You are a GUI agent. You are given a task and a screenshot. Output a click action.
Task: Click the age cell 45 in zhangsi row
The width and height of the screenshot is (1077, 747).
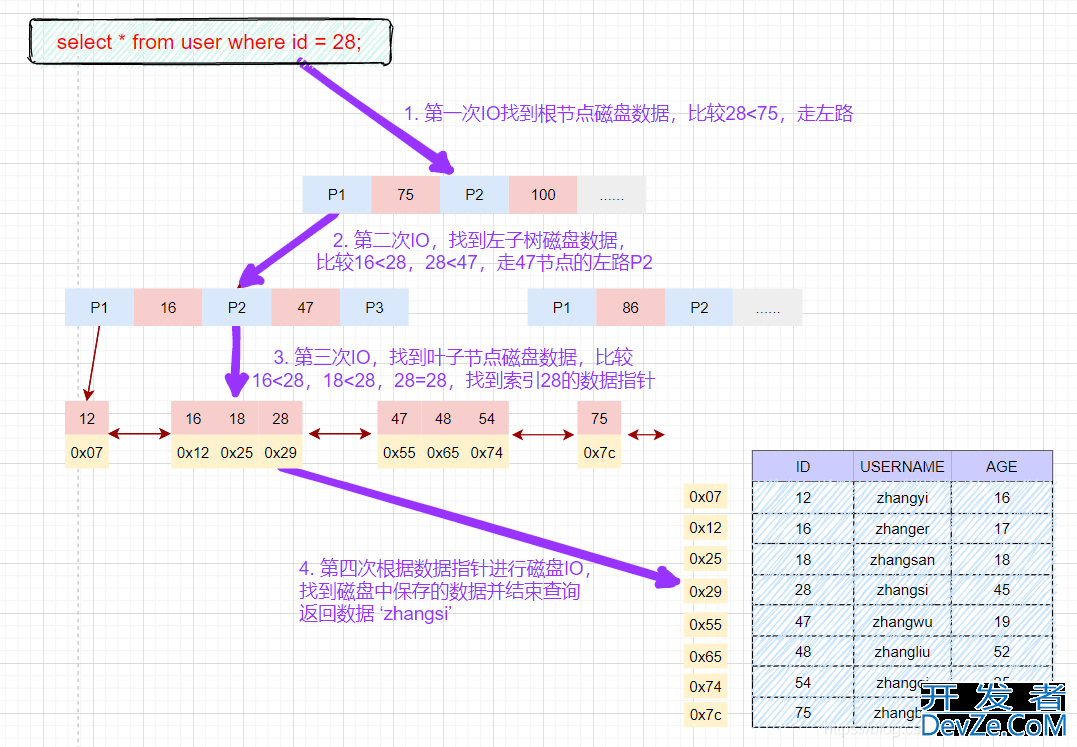(1002, 590)
